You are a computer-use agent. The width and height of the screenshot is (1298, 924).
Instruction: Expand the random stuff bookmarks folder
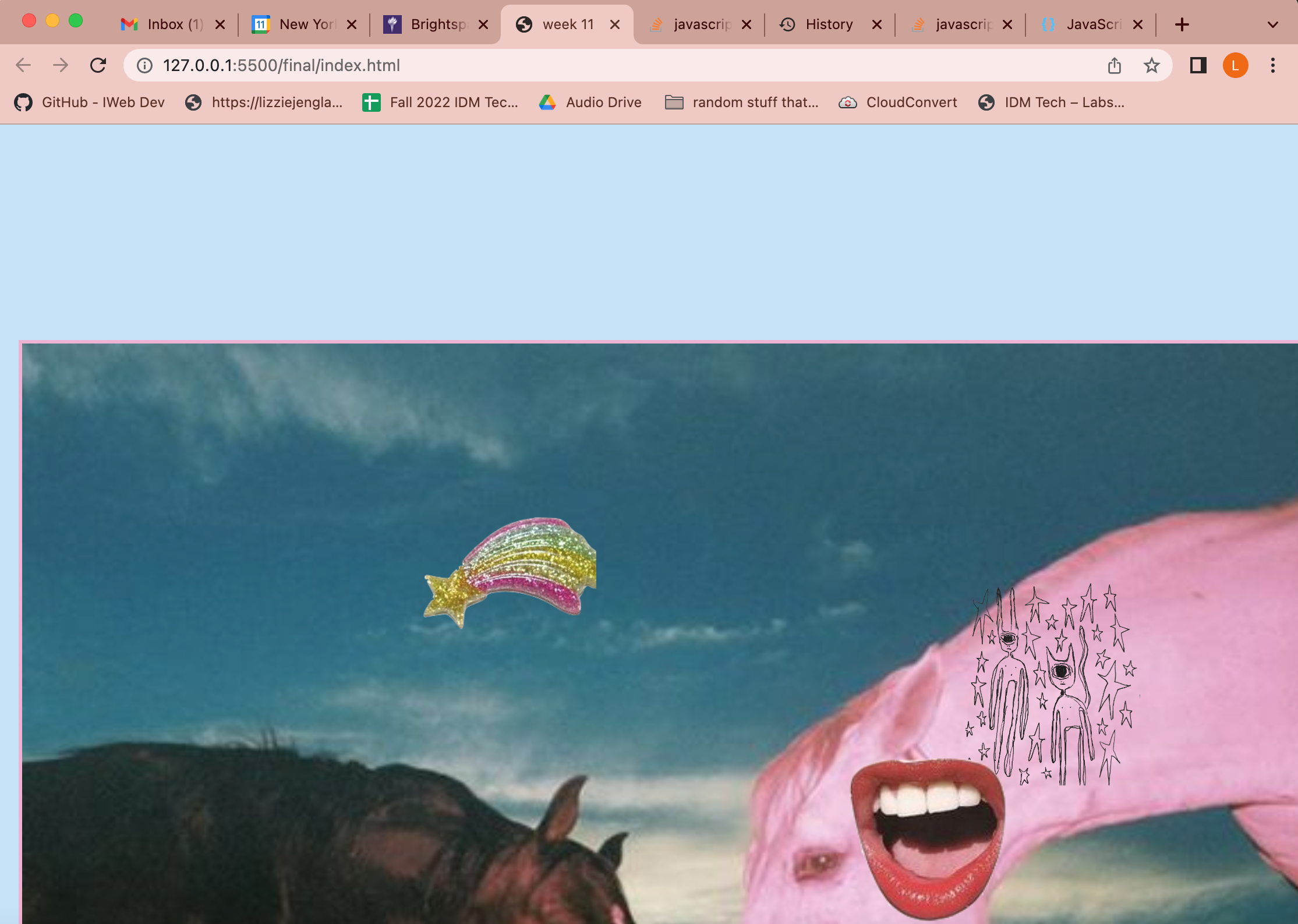tap(742, 102)
